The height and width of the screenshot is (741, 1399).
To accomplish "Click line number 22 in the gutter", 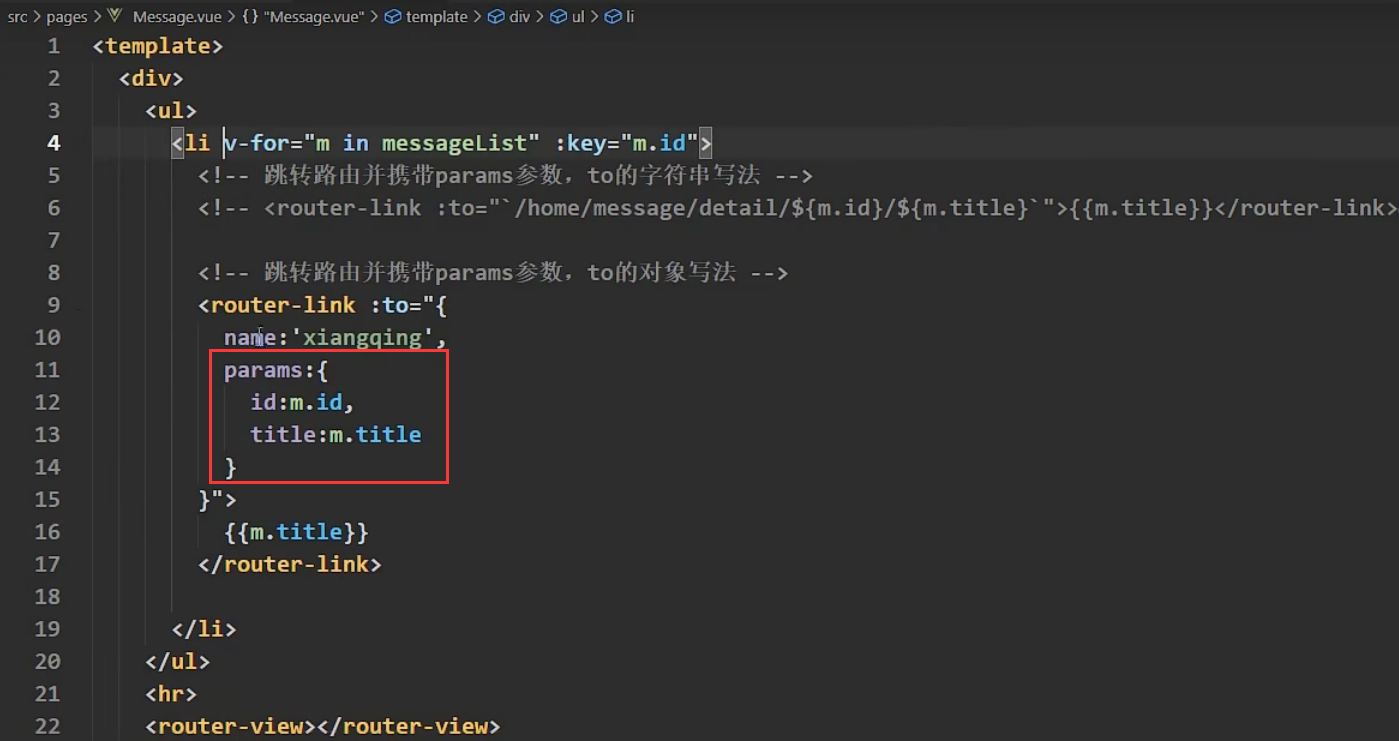I will pyautogui.click(x=47, y=726).
